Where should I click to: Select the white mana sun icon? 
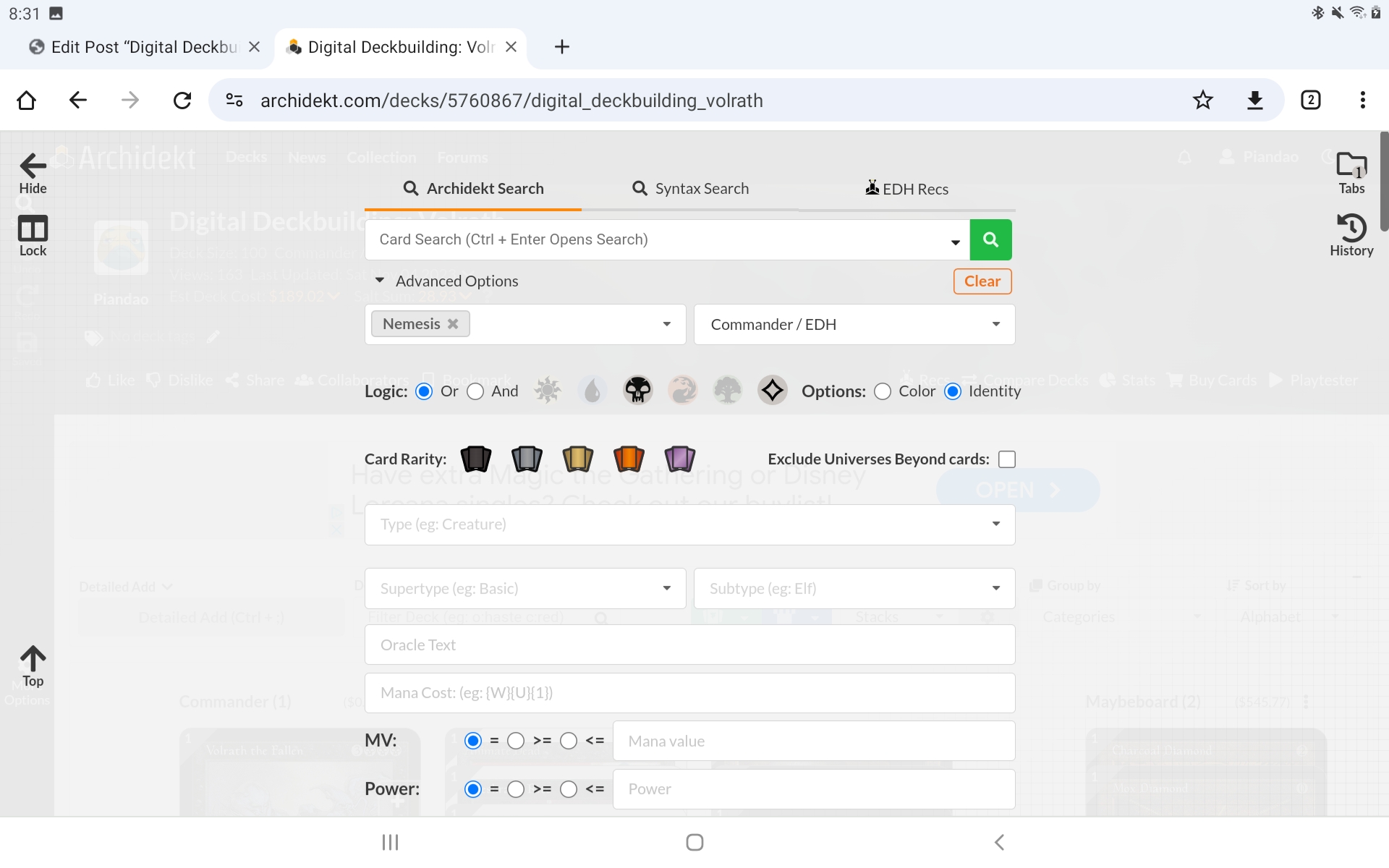coord(548,391)
